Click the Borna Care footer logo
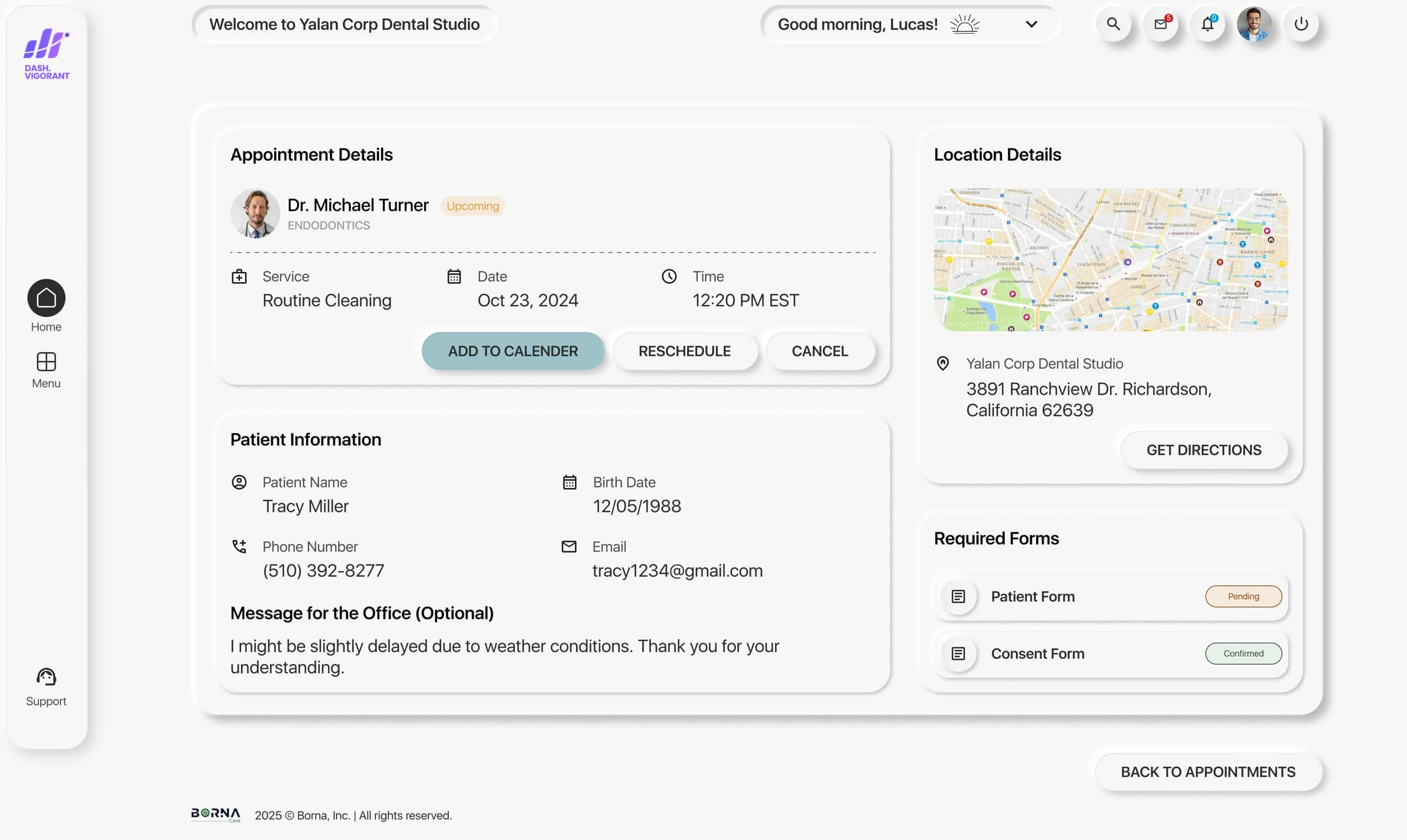 (x=216, y=815)
